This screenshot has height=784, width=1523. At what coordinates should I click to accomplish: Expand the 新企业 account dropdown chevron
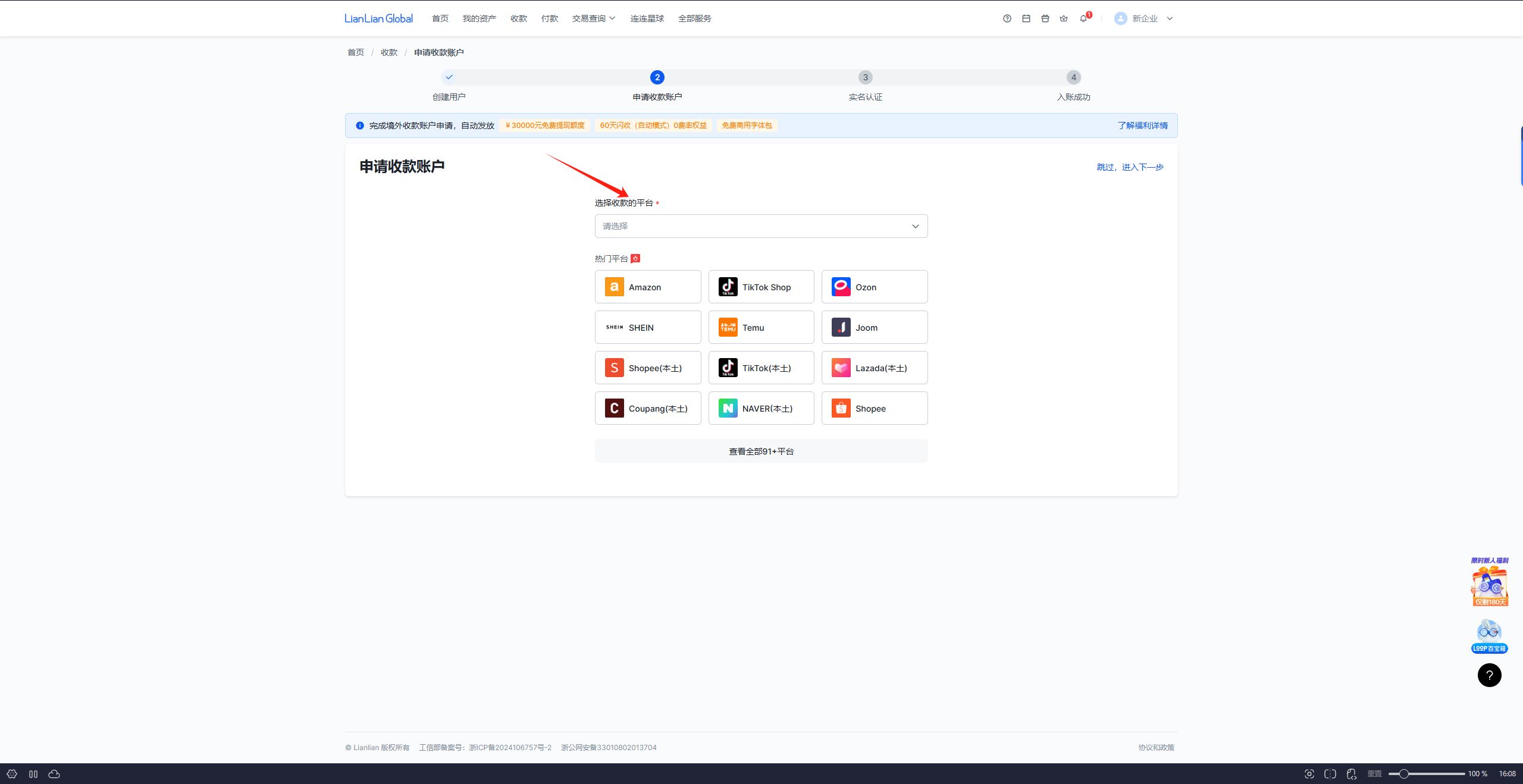[x=1170, y=18]
